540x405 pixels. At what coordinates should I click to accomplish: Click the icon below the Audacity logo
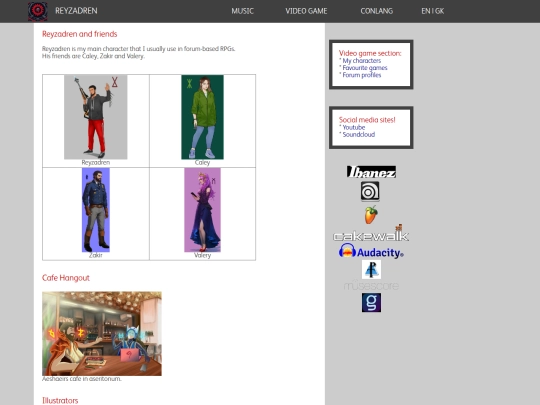coord(371,269)
